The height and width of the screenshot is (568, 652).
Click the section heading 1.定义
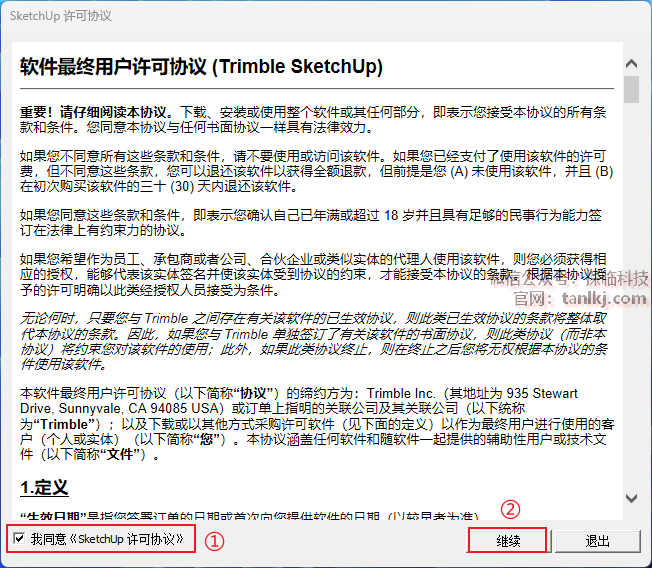coord(44,487)
